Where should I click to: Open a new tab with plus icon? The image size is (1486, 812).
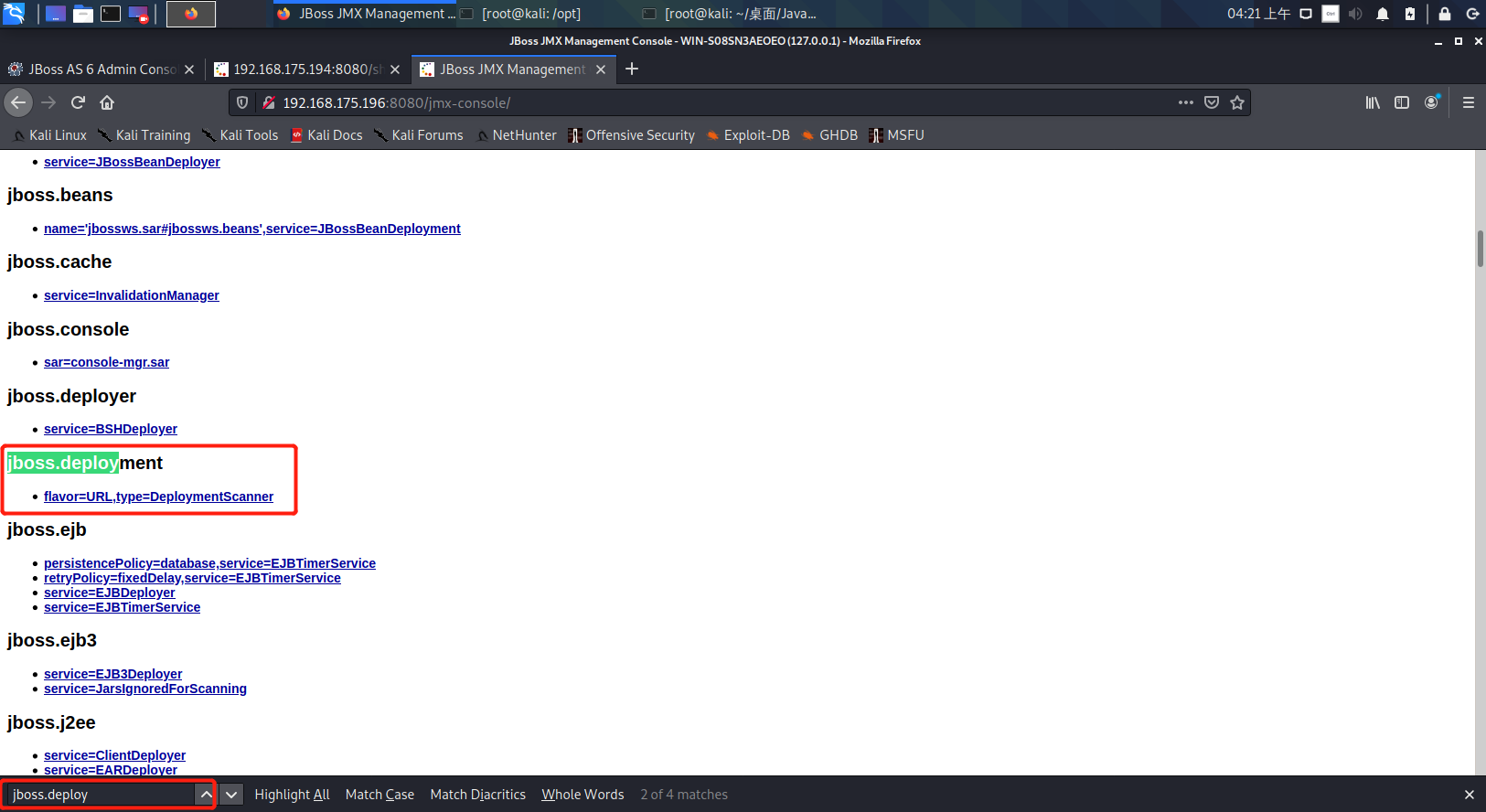632,69
